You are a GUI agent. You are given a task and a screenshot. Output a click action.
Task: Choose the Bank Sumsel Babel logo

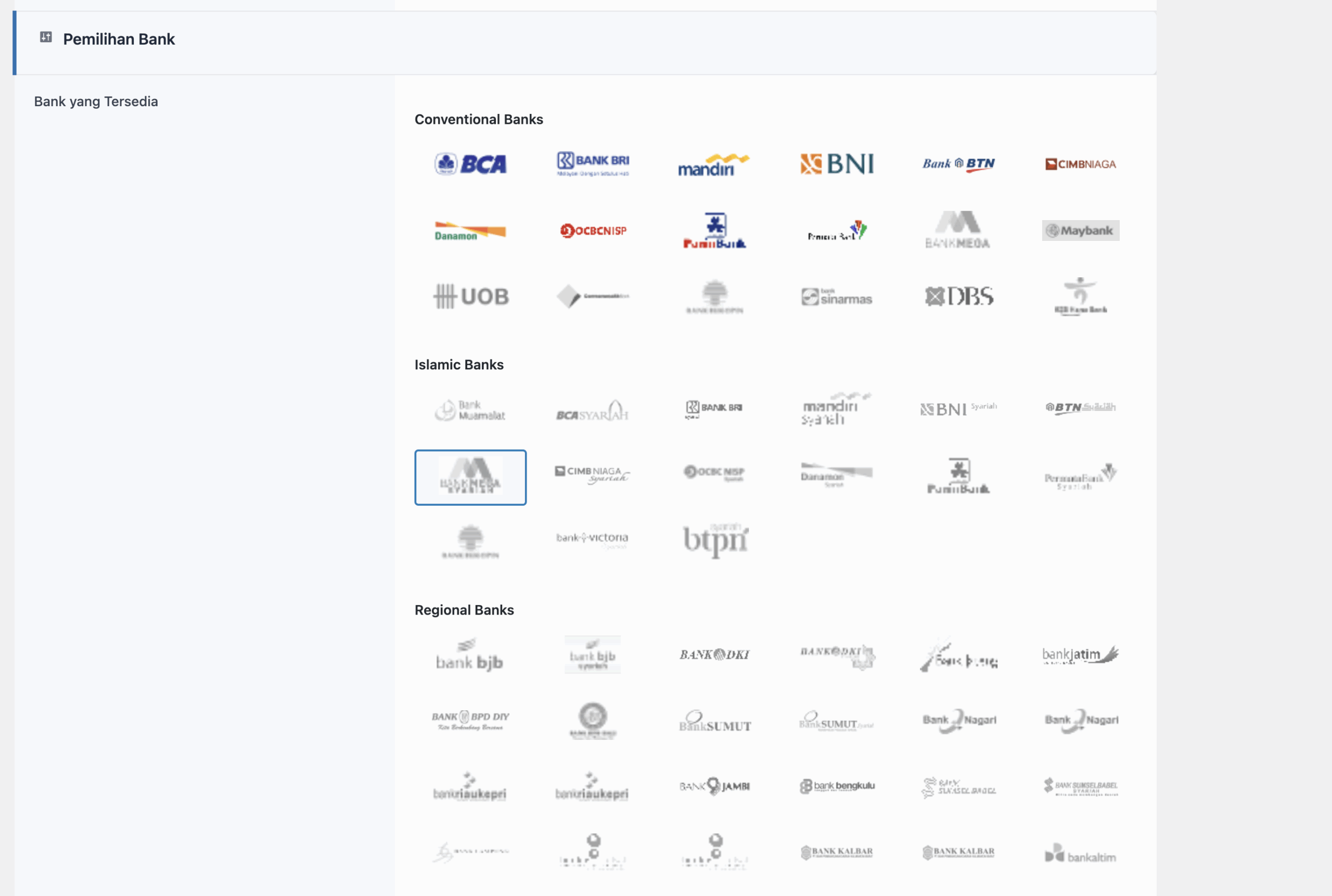[958, 787]
